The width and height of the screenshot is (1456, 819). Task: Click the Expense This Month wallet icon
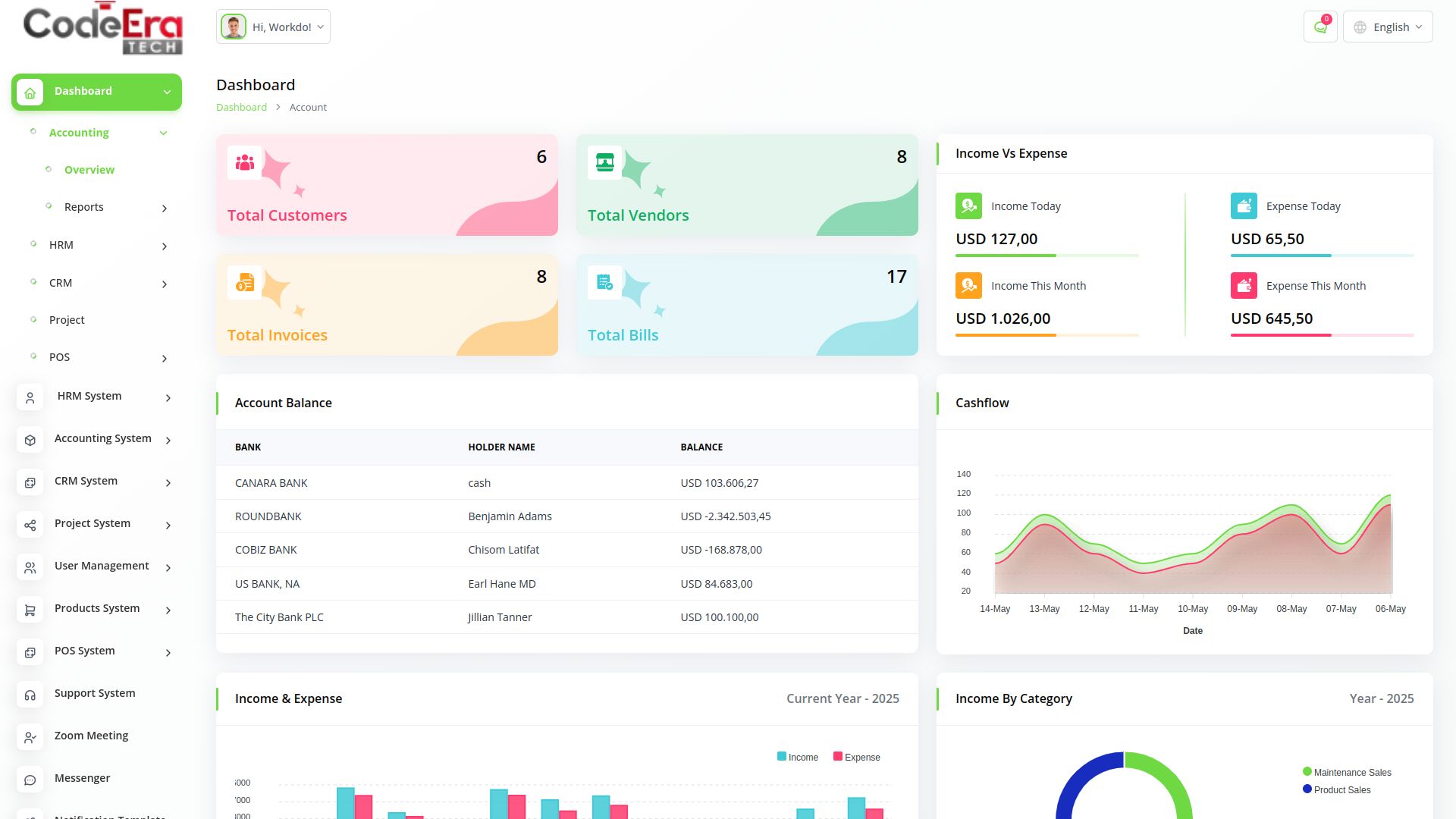[1244, 286]
